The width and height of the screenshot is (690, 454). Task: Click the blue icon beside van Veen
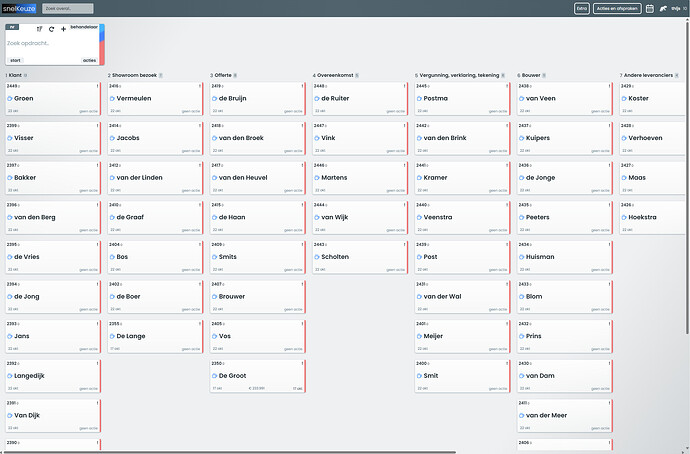click(x=522, y=99)
